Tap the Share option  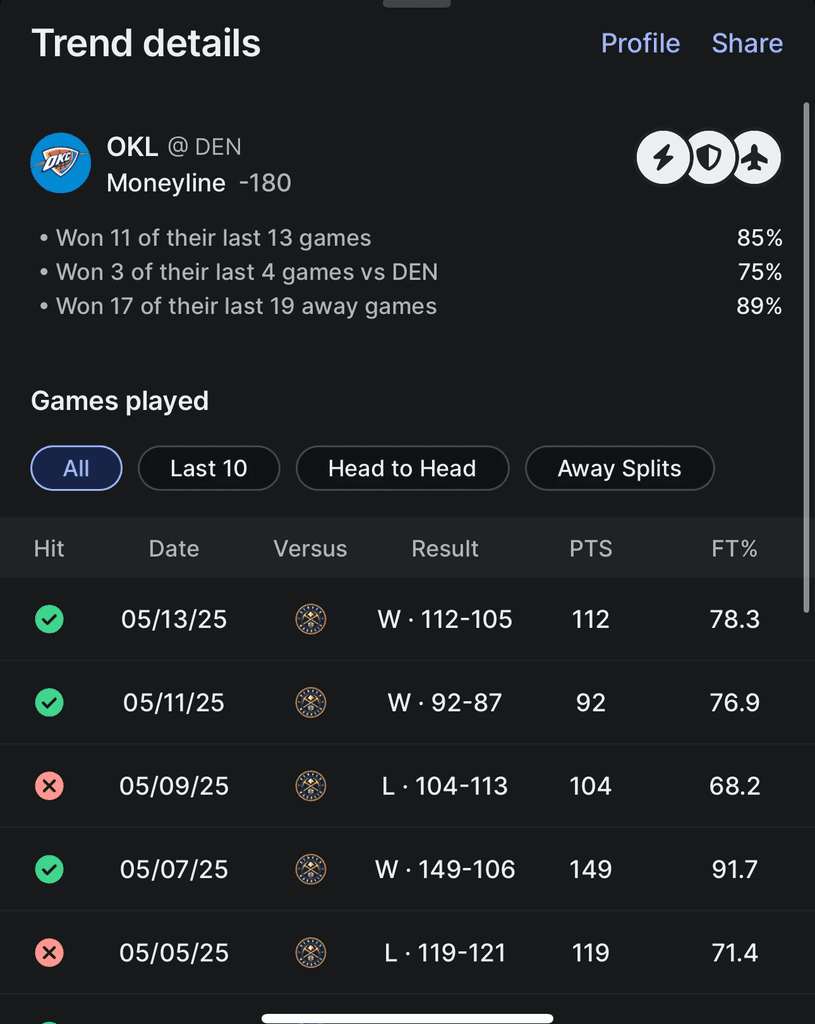pos(747,43)
